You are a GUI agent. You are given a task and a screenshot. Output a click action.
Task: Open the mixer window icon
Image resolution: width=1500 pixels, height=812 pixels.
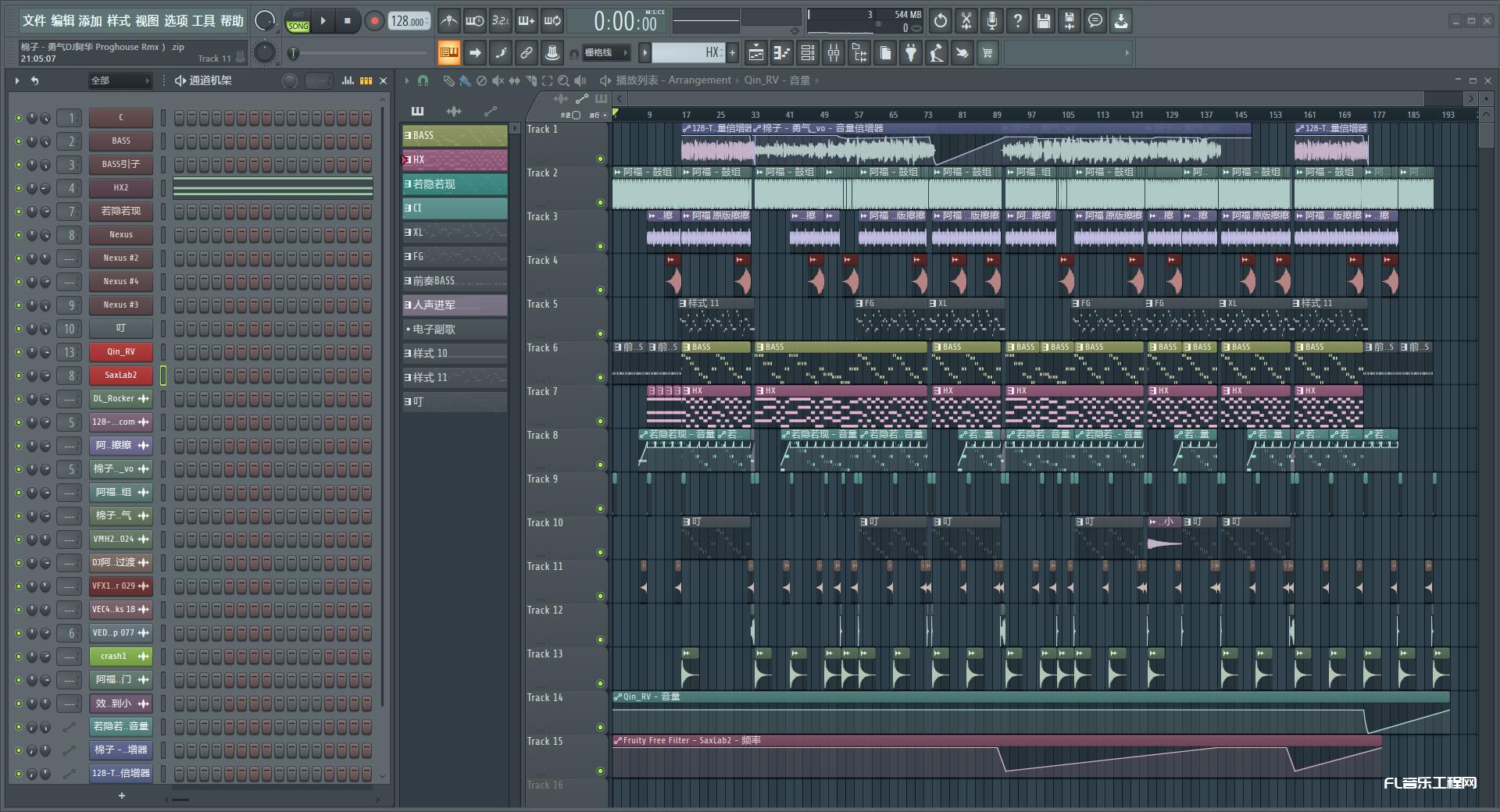(834, 53)
